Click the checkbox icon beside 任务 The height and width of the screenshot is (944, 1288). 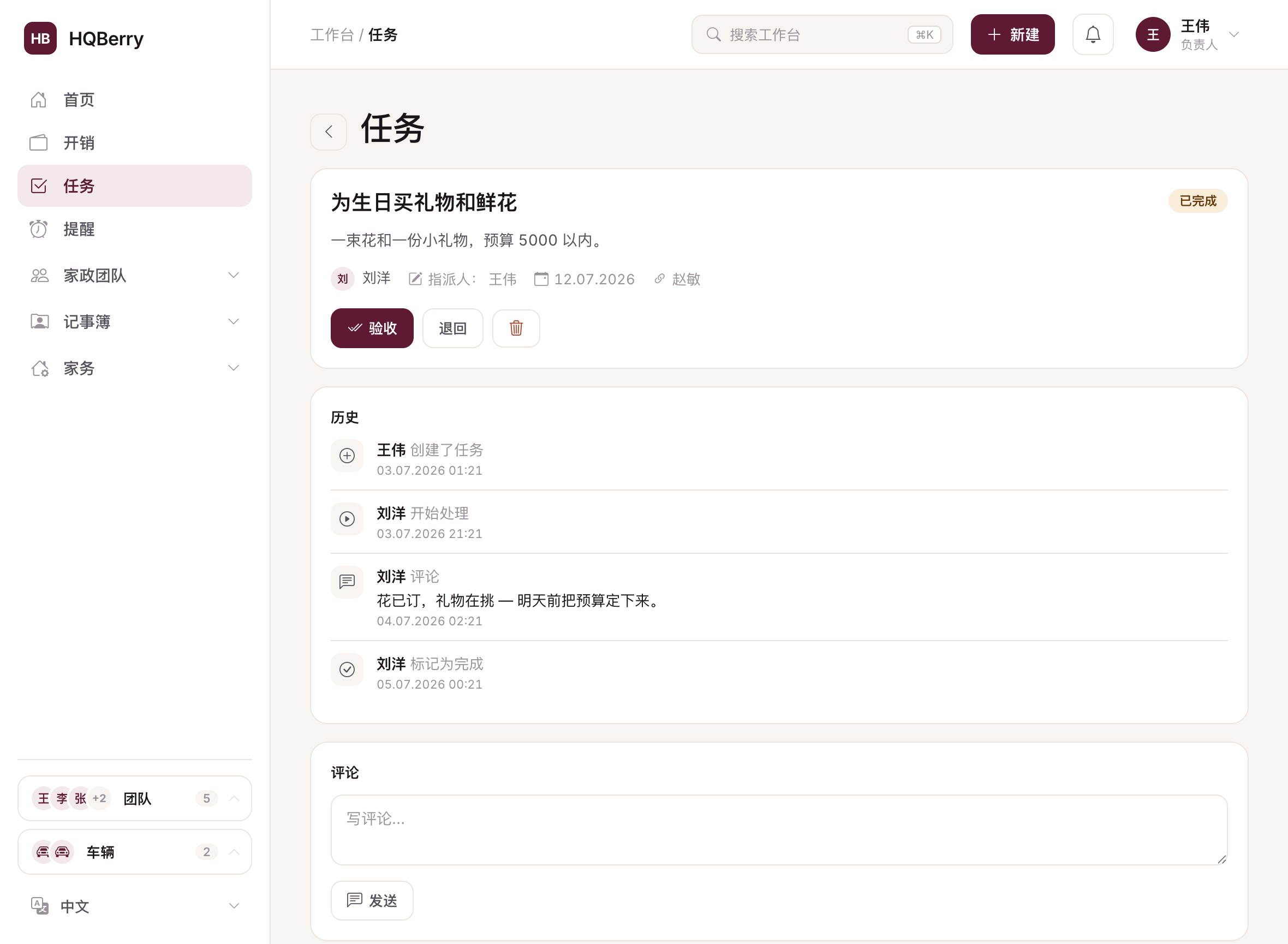(x=39, y=186)
